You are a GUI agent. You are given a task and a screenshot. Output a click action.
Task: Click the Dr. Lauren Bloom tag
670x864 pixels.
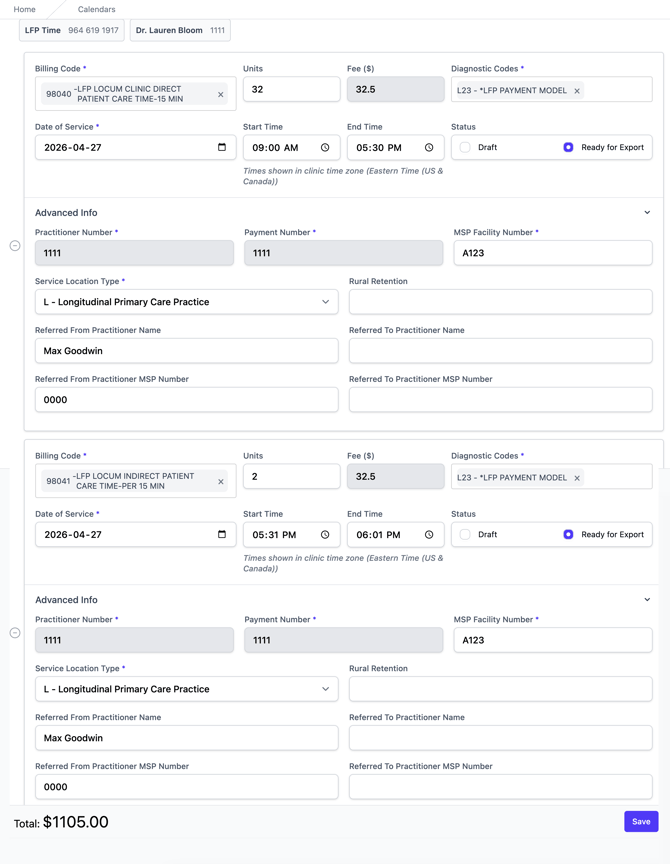coord(180,31)
